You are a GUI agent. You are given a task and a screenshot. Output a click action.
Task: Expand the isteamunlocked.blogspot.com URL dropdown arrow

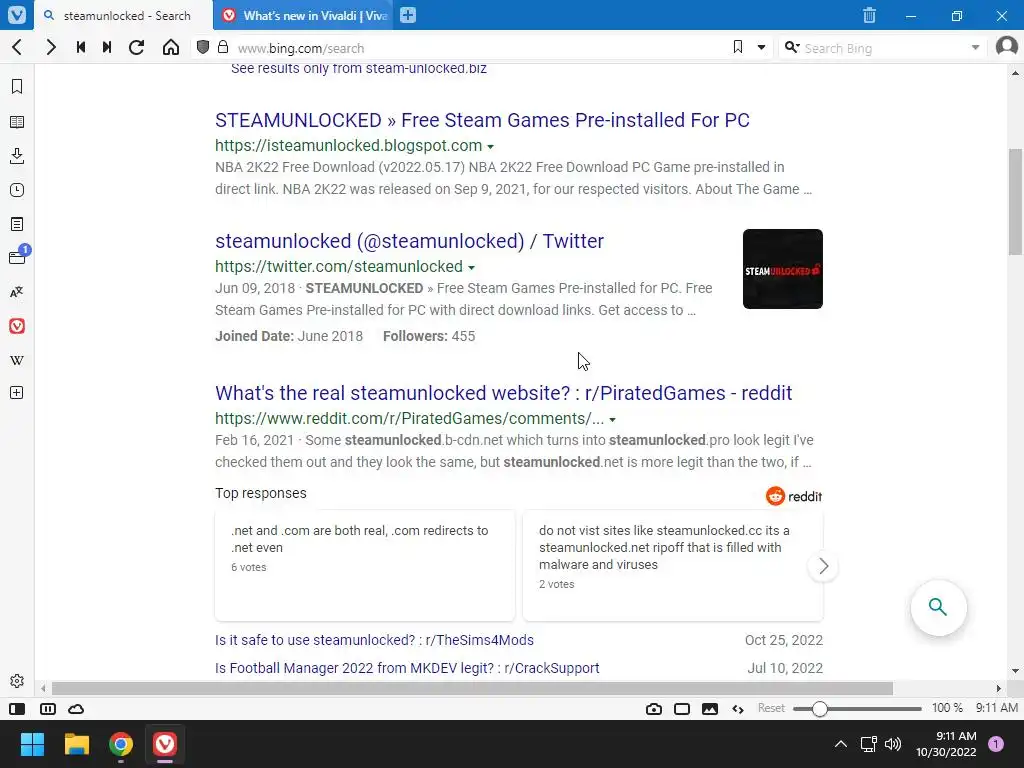click(490, 146)
